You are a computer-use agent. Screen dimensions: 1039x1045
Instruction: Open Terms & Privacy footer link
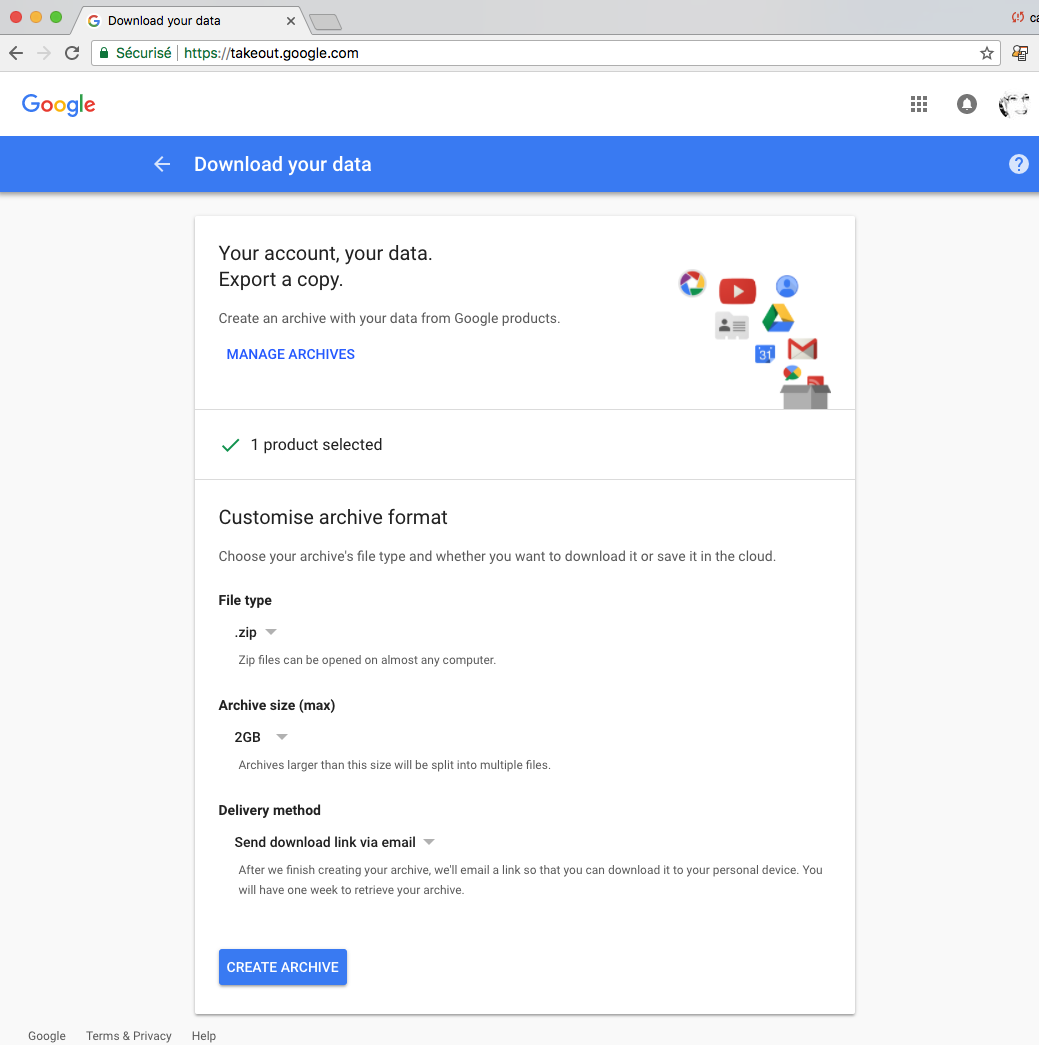coord(129,1036)
